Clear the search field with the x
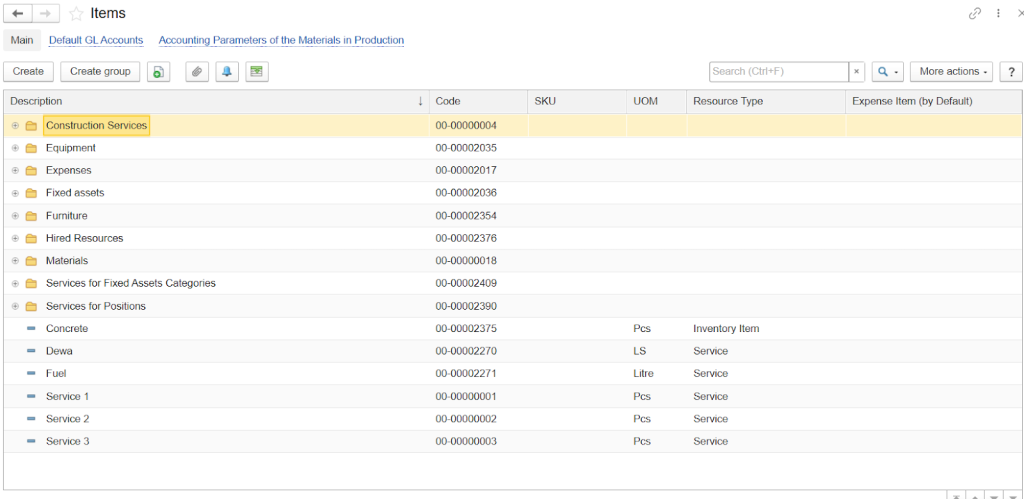Viewport: 1024px width, 499px height. tap(857, 72)
